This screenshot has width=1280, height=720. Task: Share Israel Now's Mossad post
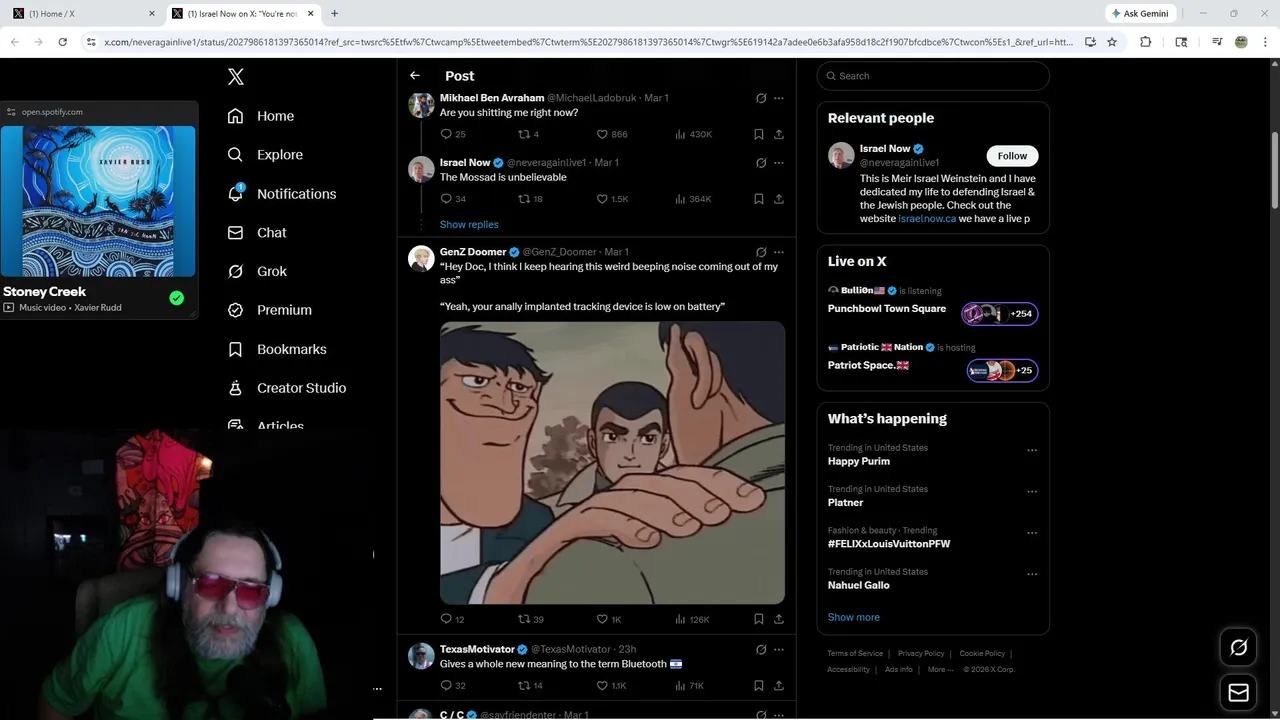pos(779,199)
